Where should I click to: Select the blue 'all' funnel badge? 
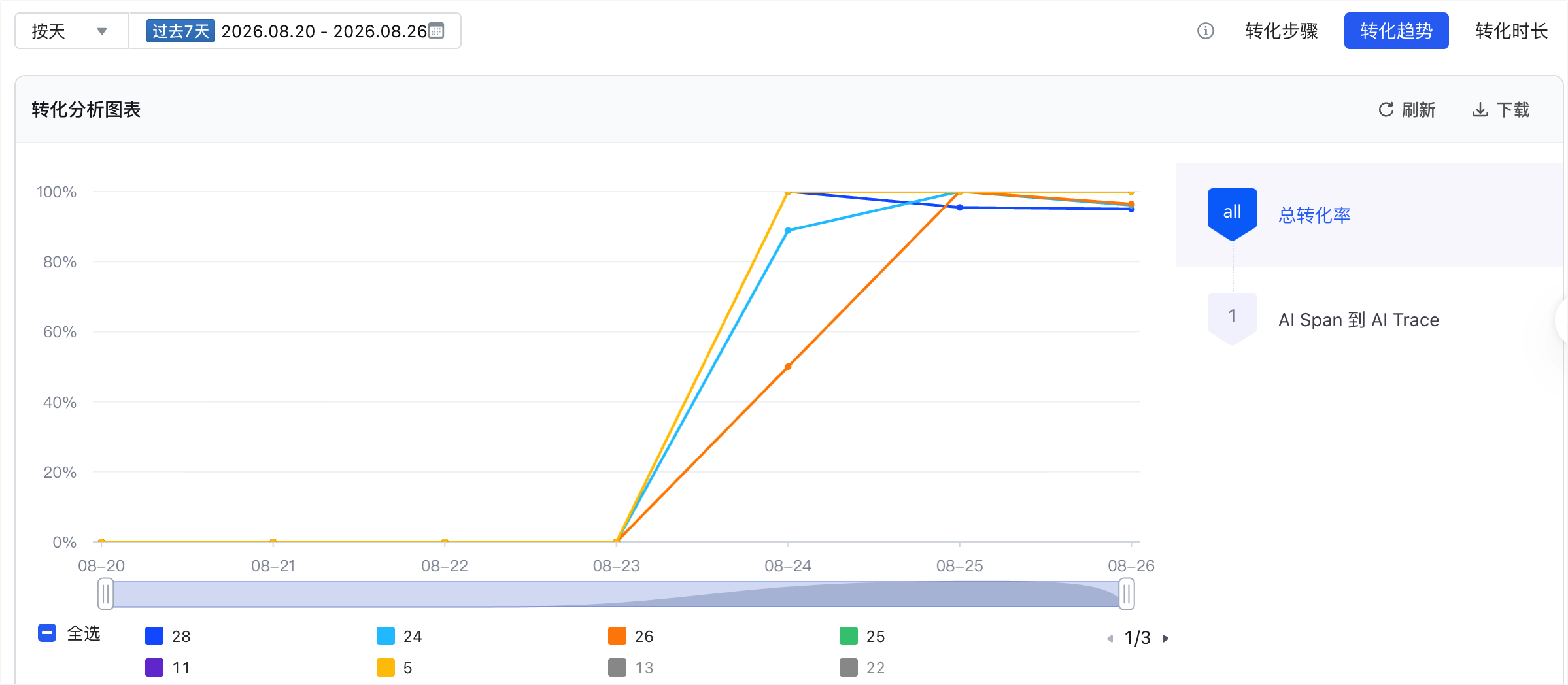pyautogui.click(x=1232, y=214)
